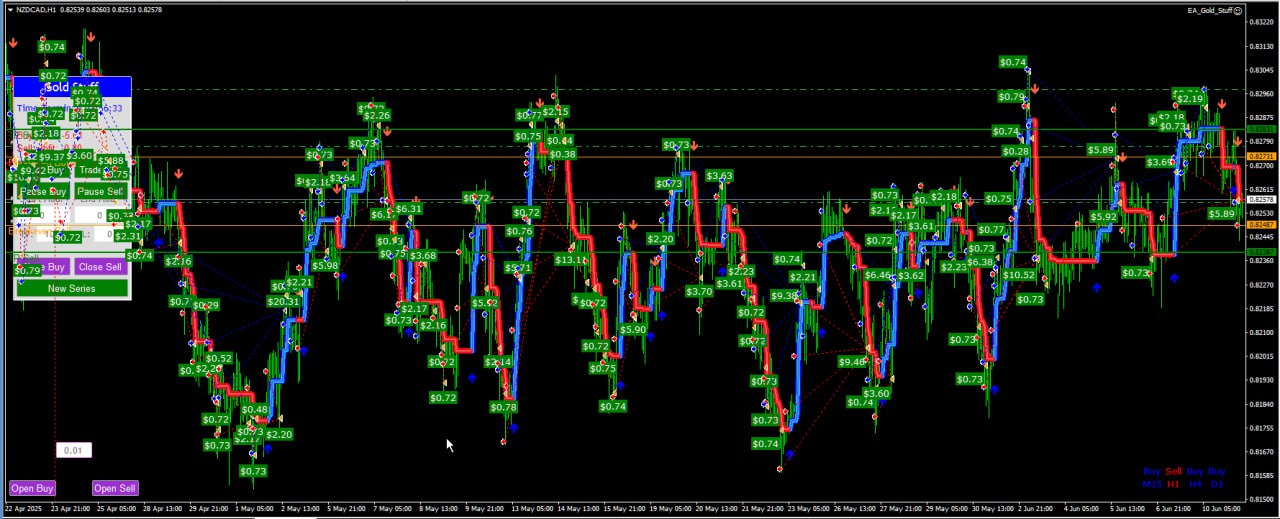Click the $3.63 profit label
Viewport: 1280px width, 519px height.
pos(719,176)
